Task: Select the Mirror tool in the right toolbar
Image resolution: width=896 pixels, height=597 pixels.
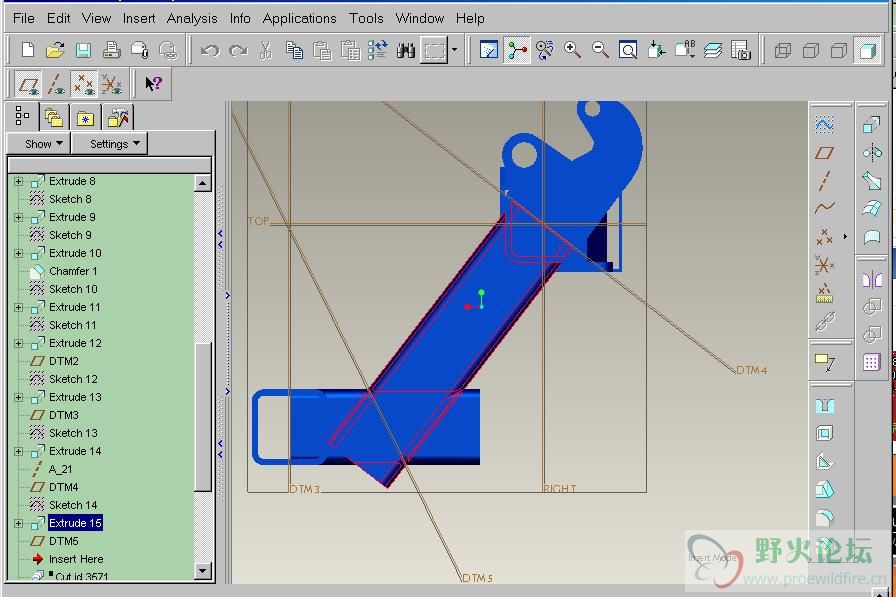Action: (x=871, y=279)
